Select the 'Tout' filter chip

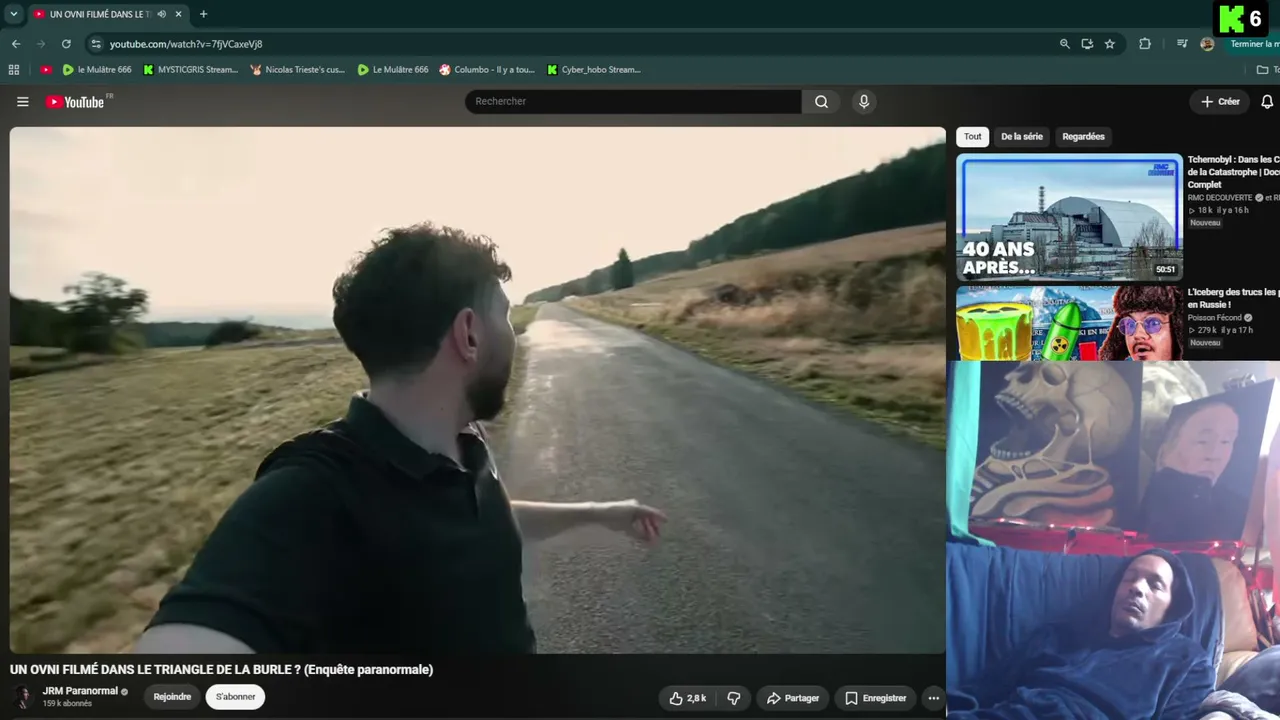pyautogui.click(x=973, y=137)
